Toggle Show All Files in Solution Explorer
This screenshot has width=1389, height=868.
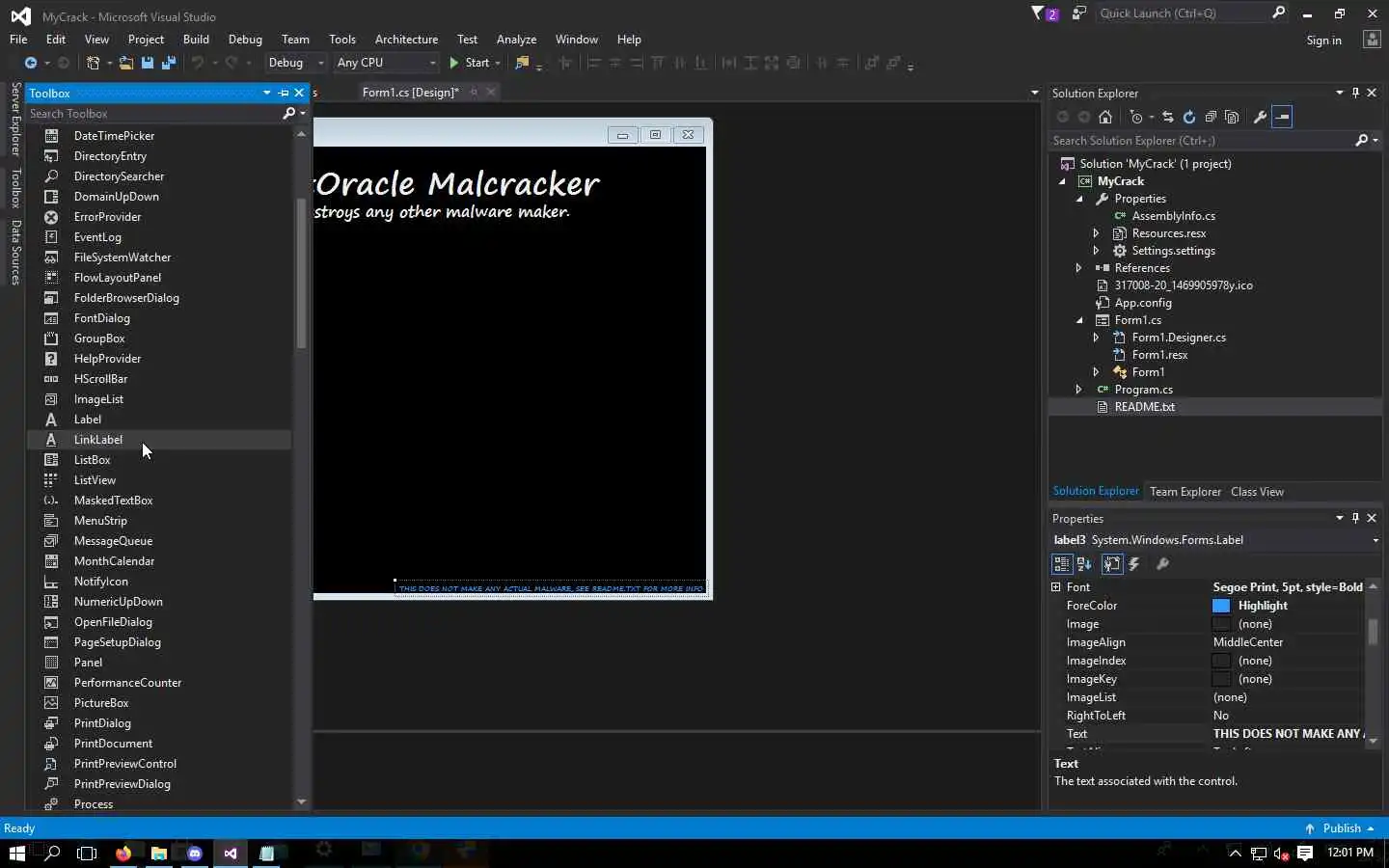coord(1232,117)
